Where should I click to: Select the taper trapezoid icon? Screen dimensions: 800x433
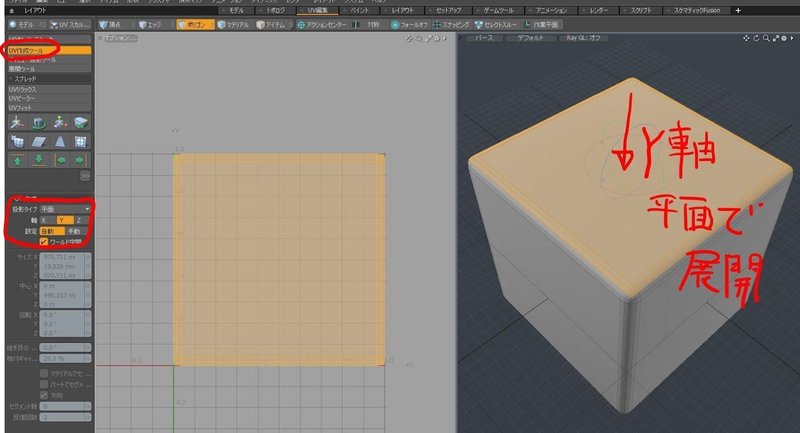point(60,141)
